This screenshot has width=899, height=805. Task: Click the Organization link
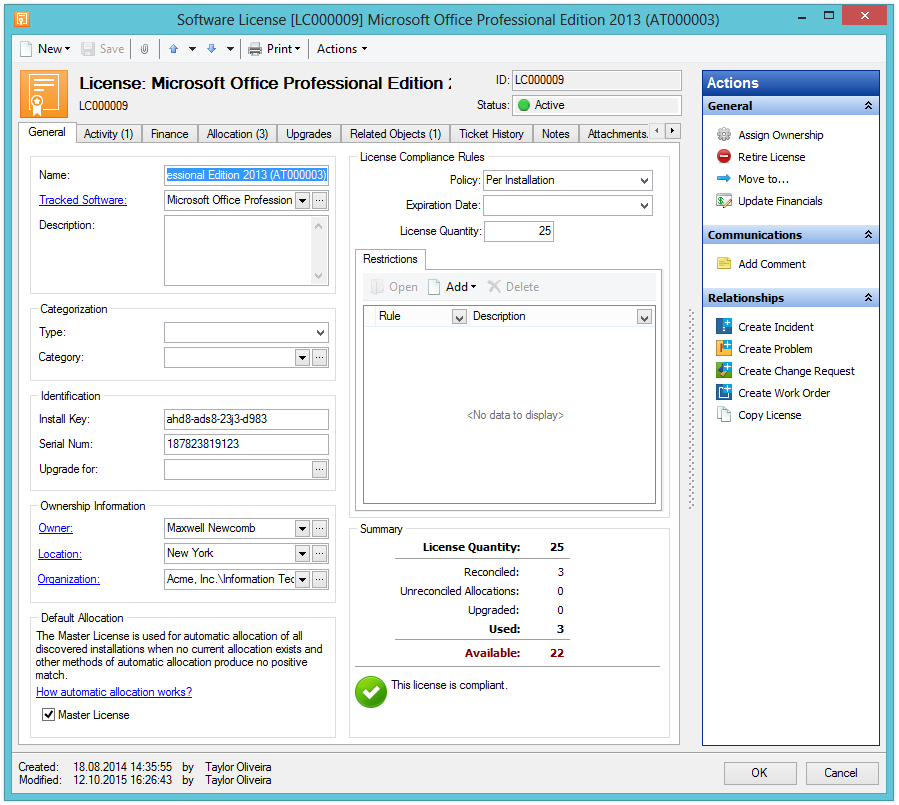(68, 579)
